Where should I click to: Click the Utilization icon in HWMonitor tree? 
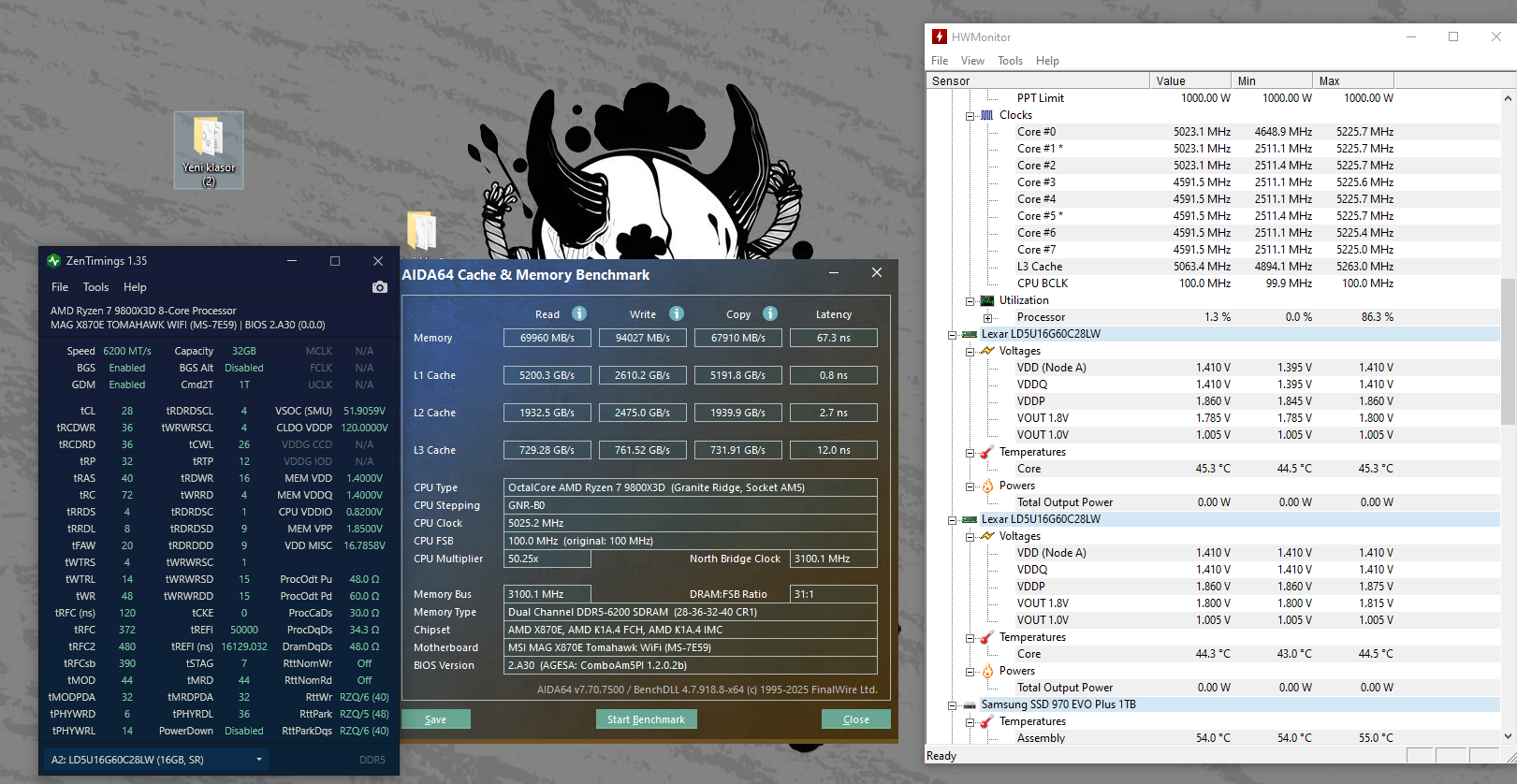click(x=986, y=300)
